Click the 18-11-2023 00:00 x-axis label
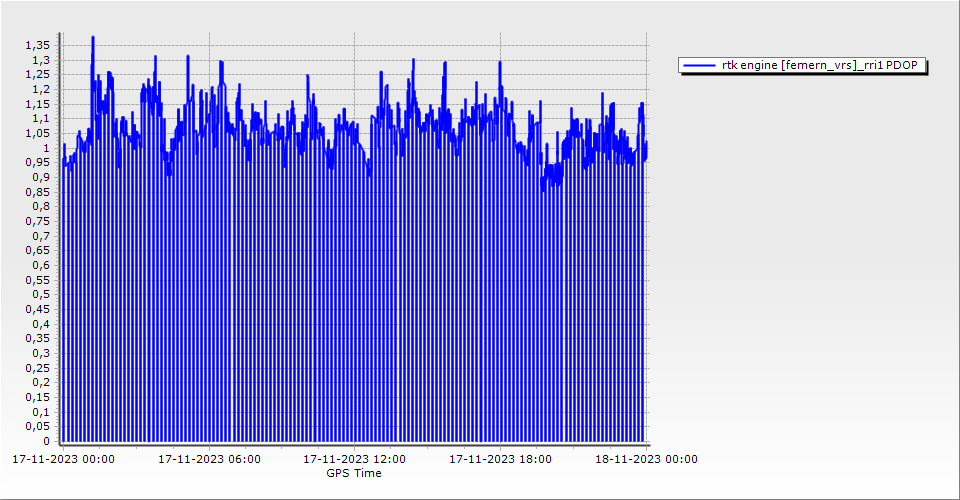Image resolution: width=960 pixels, height=500 pixels. click(x=646, y=460)
